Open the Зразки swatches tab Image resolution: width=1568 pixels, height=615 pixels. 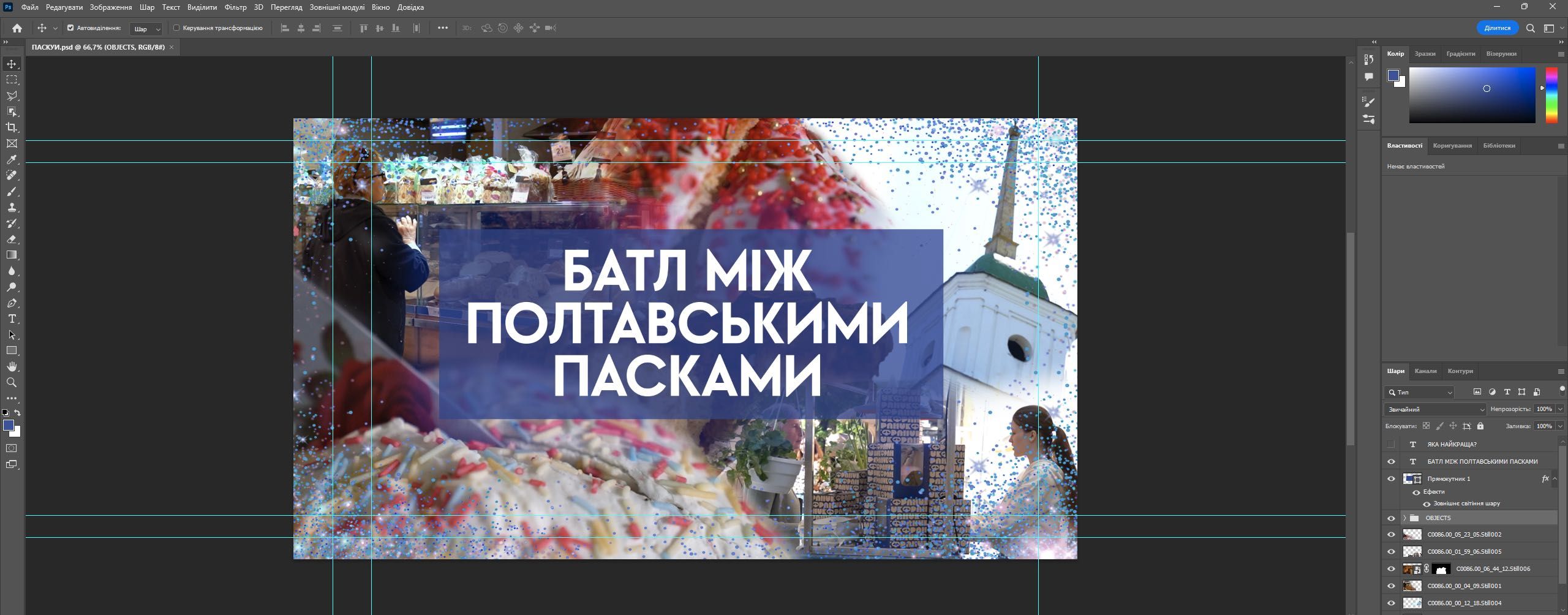tap(1425, 54)
